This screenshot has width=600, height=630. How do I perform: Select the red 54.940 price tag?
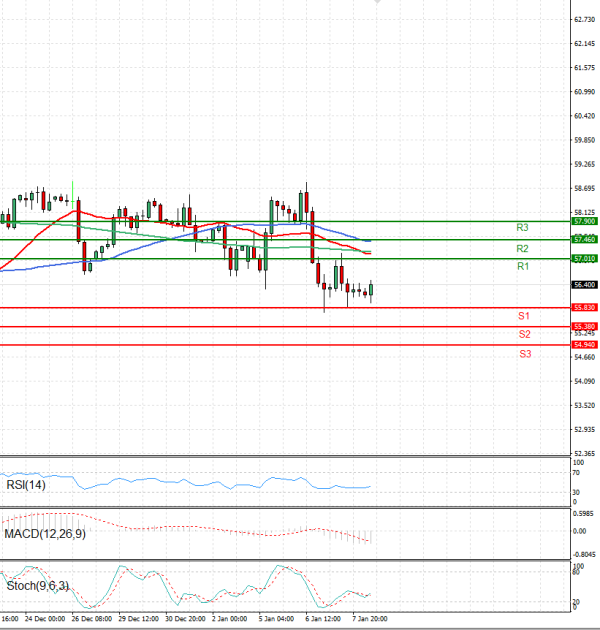(x=584, y=345)
